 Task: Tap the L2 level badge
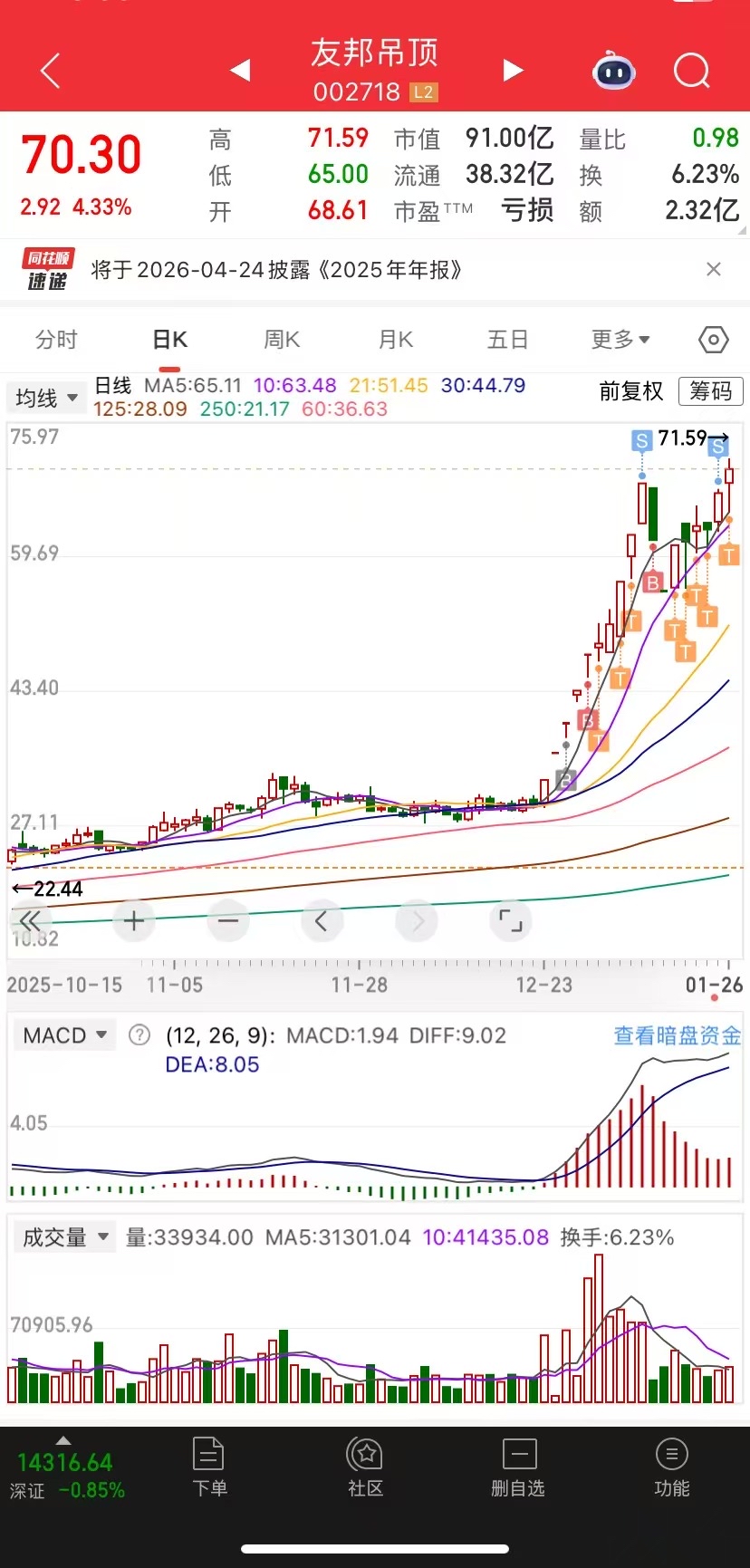(423, 92)
